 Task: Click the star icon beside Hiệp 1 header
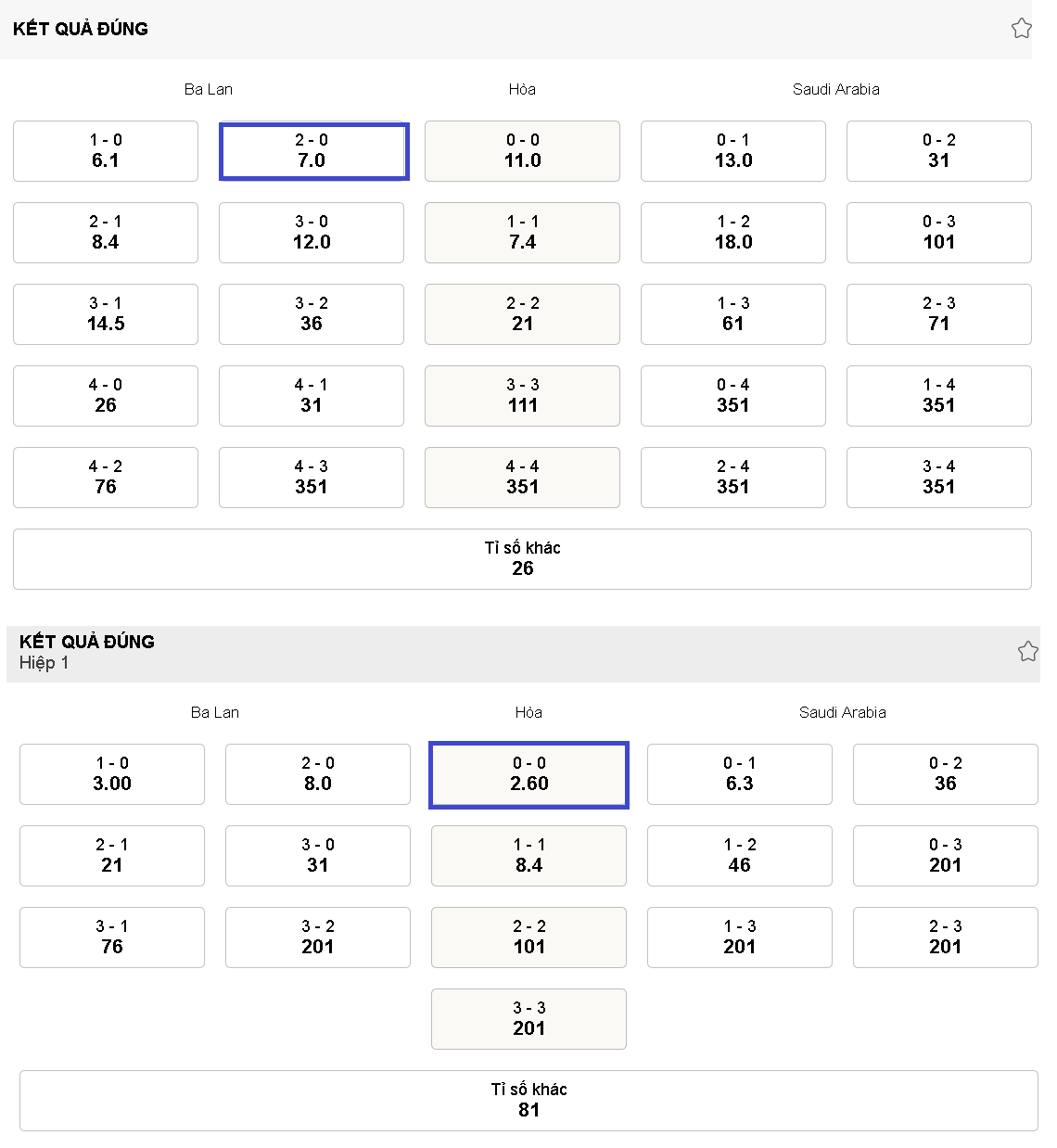tap(1027, 651)
